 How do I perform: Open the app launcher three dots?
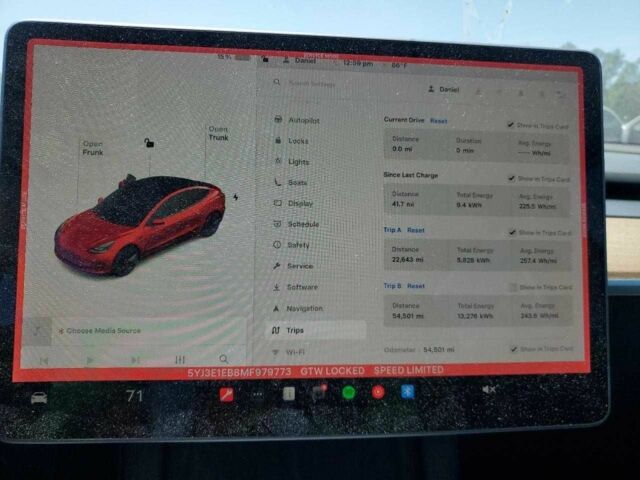[258, 394]
